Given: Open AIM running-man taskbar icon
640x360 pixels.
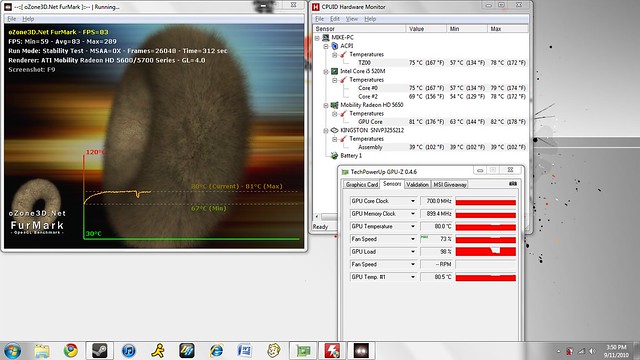Looking at the screenshot, I should (158, 350).
